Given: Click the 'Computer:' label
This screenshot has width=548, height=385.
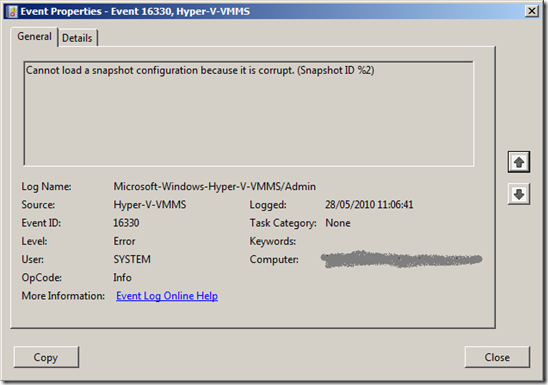Looking at the screenshot, I should [274, 259].
